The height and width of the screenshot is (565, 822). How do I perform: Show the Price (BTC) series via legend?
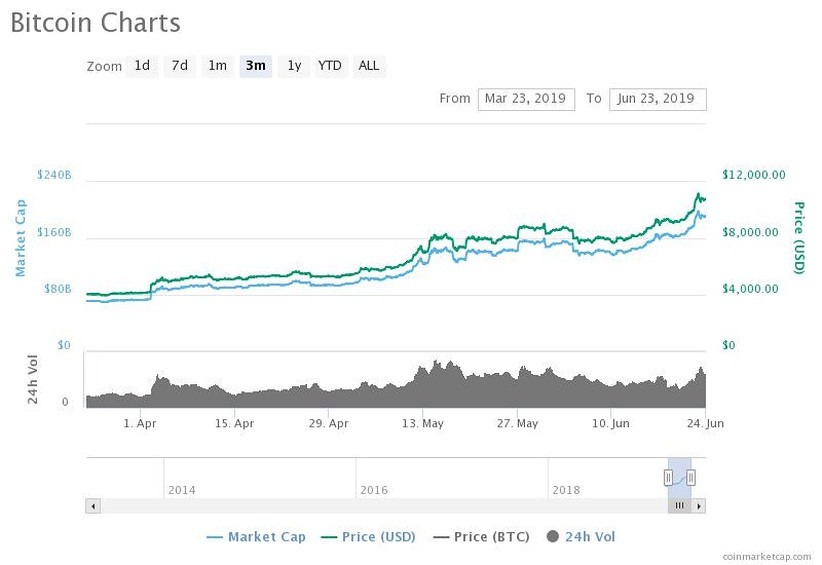click(x=481, y=537)
